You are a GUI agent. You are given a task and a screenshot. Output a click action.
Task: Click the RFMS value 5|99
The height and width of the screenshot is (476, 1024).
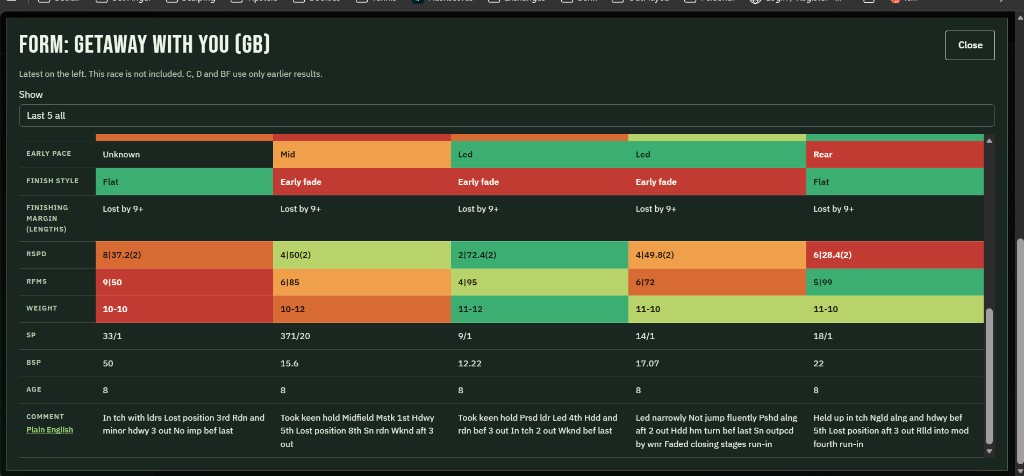pos(823,282)
